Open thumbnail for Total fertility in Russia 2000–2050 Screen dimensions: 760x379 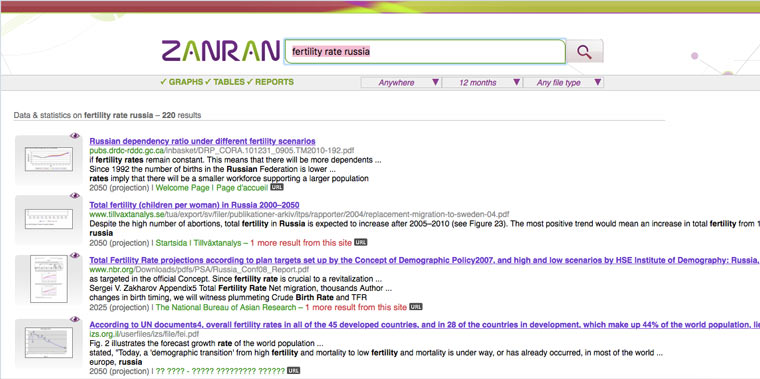point(49,219)
